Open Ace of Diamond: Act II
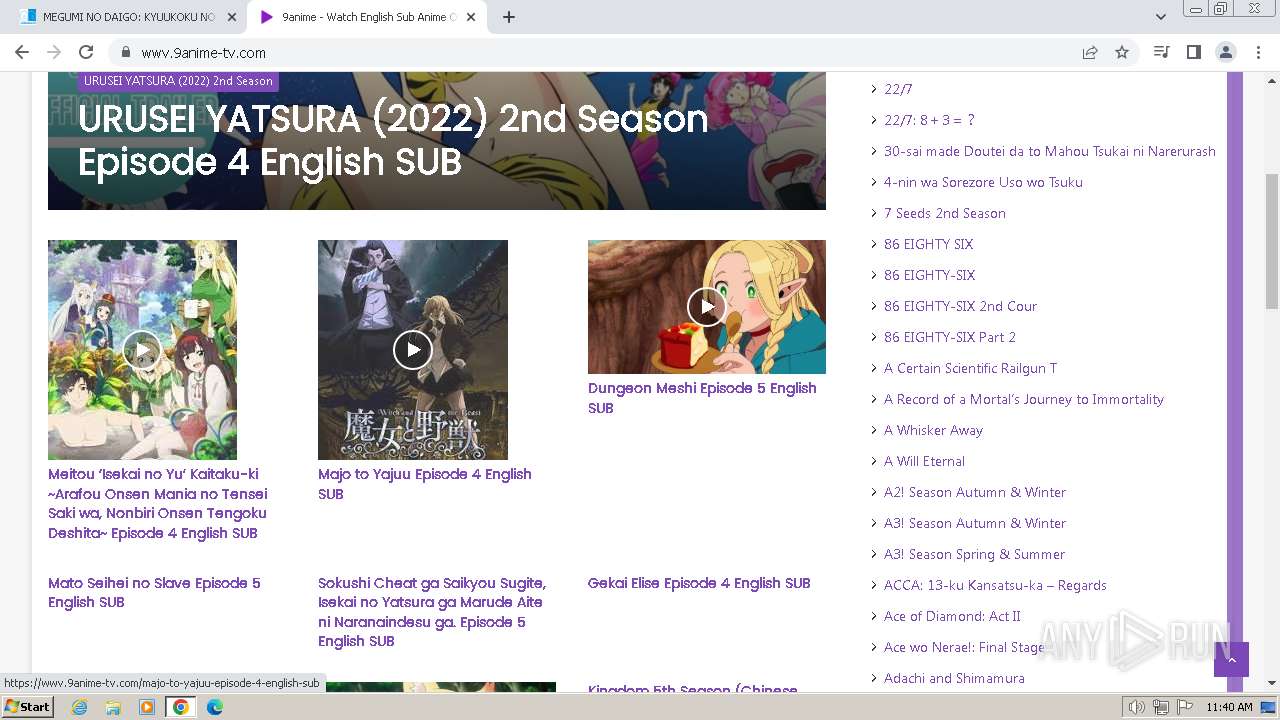Screen dimensions: 1280x720 (952, 616)
